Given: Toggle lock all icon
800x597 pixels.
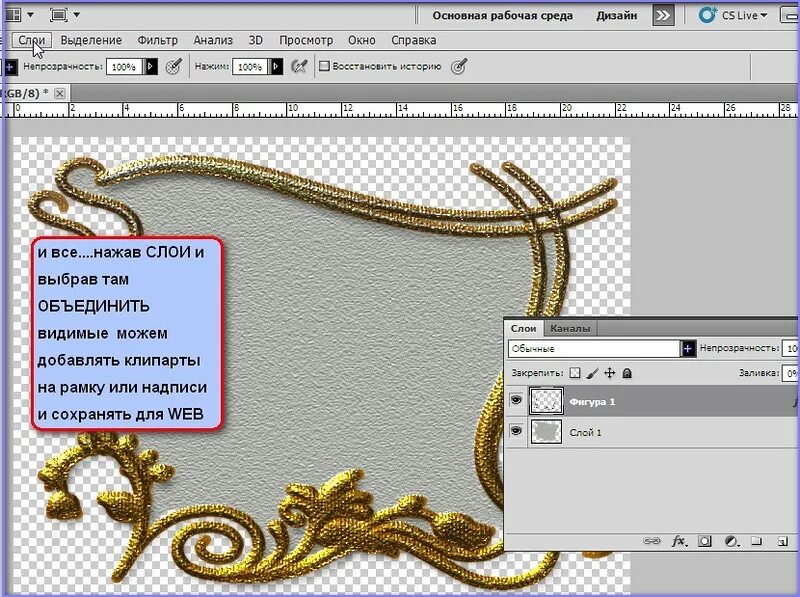Looking at the screenshot, I should pyautogui.click(x=627, y=374).
